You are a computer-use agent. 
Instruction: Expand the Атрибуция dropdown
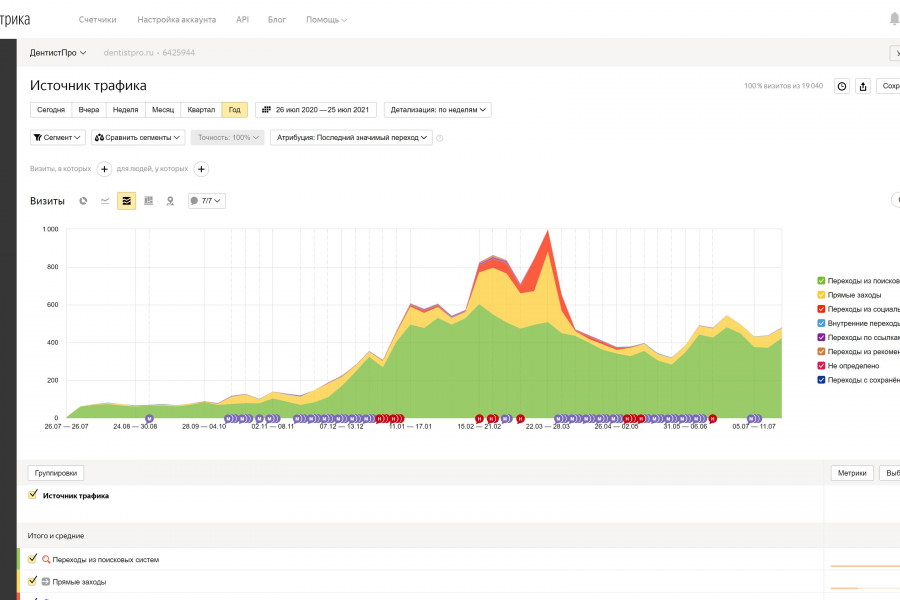[351, 137]
